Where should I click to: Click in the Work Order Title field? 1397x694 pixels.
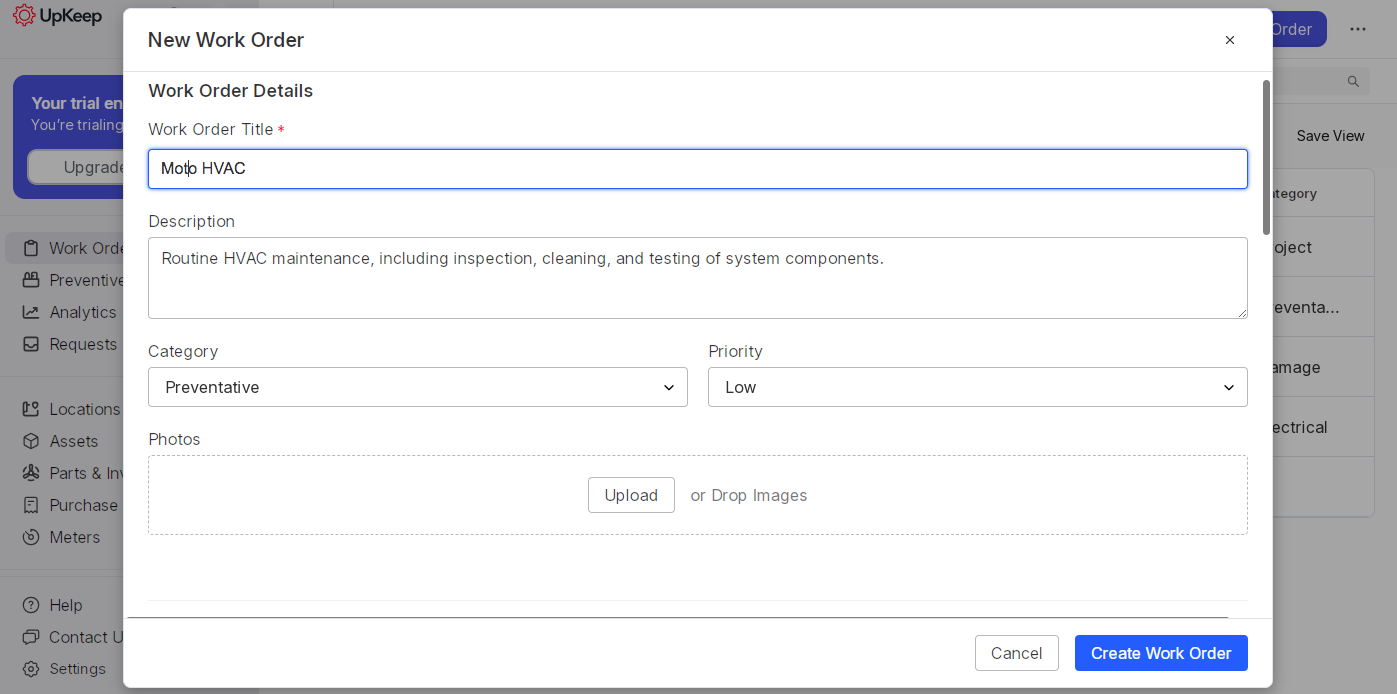click(x=697, y=169)
